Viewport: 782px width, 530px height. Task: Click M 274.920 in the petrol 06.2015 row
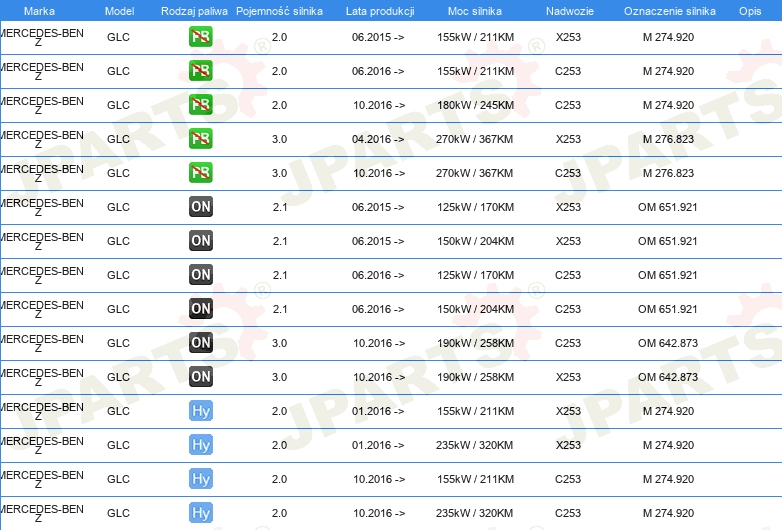click(668, 37)
